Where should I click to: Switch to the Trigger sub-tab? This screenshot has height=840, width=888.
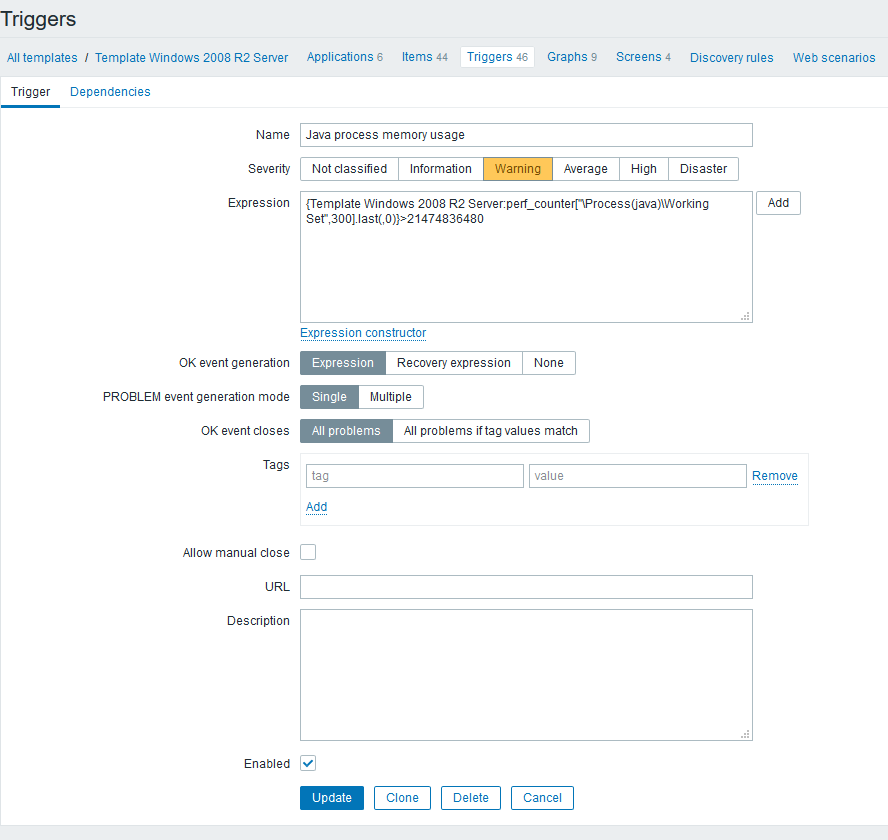tap(31, 92)
